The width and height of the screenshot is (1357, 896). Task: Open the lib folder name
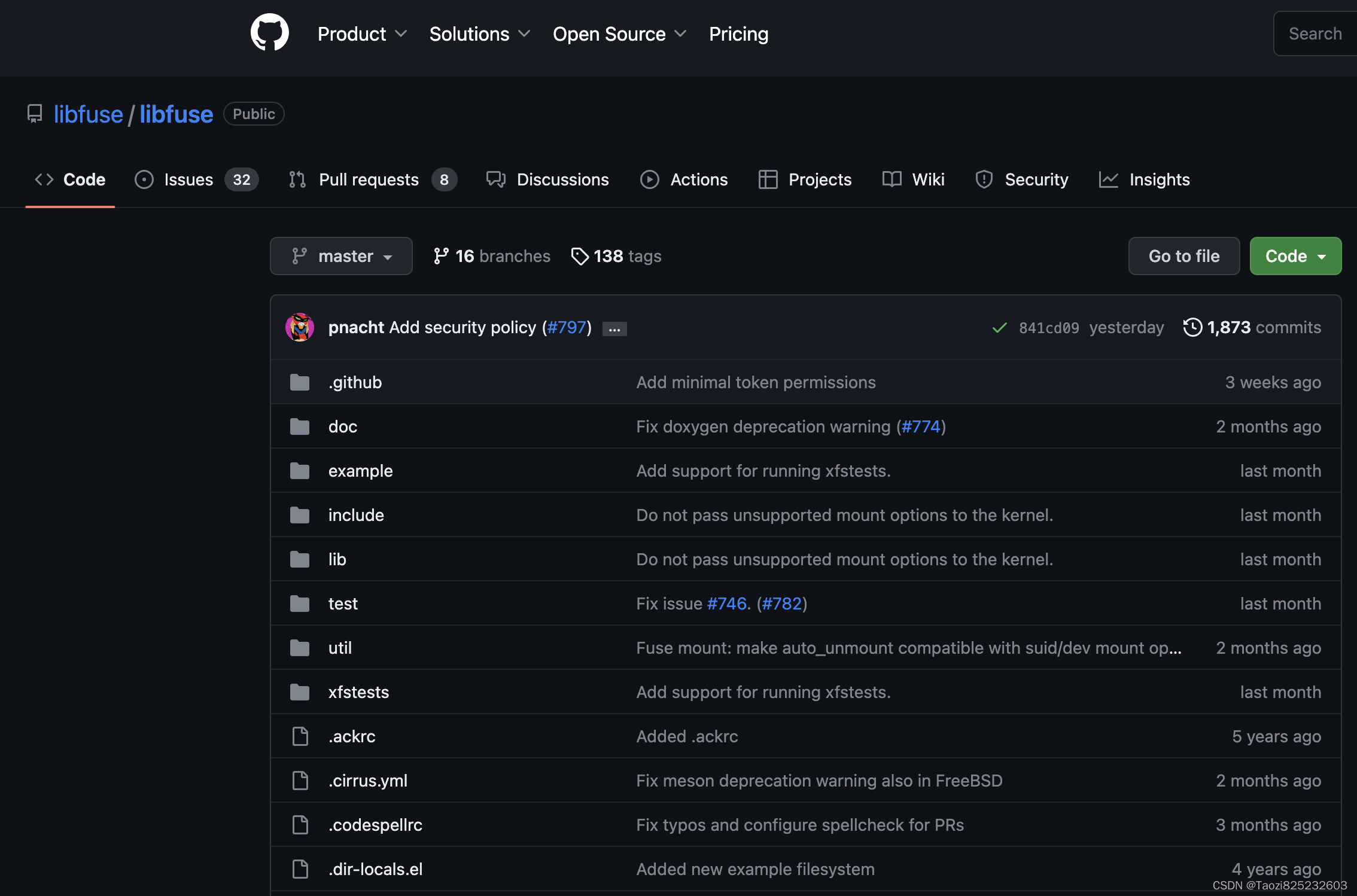[x=337, y=559]
